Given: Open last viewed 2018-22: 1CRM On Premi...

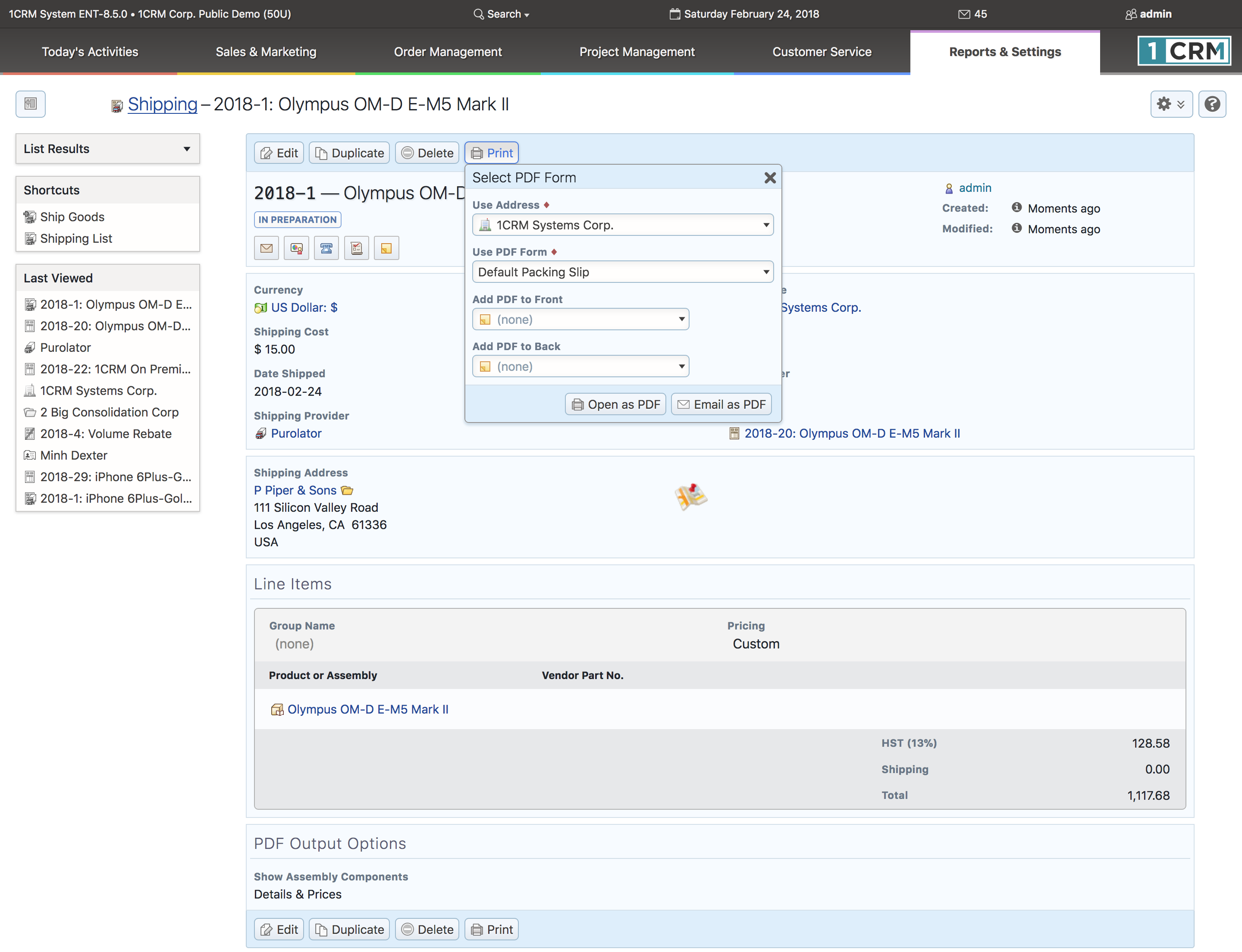Looking at the screenshot, I should point(115,369).
